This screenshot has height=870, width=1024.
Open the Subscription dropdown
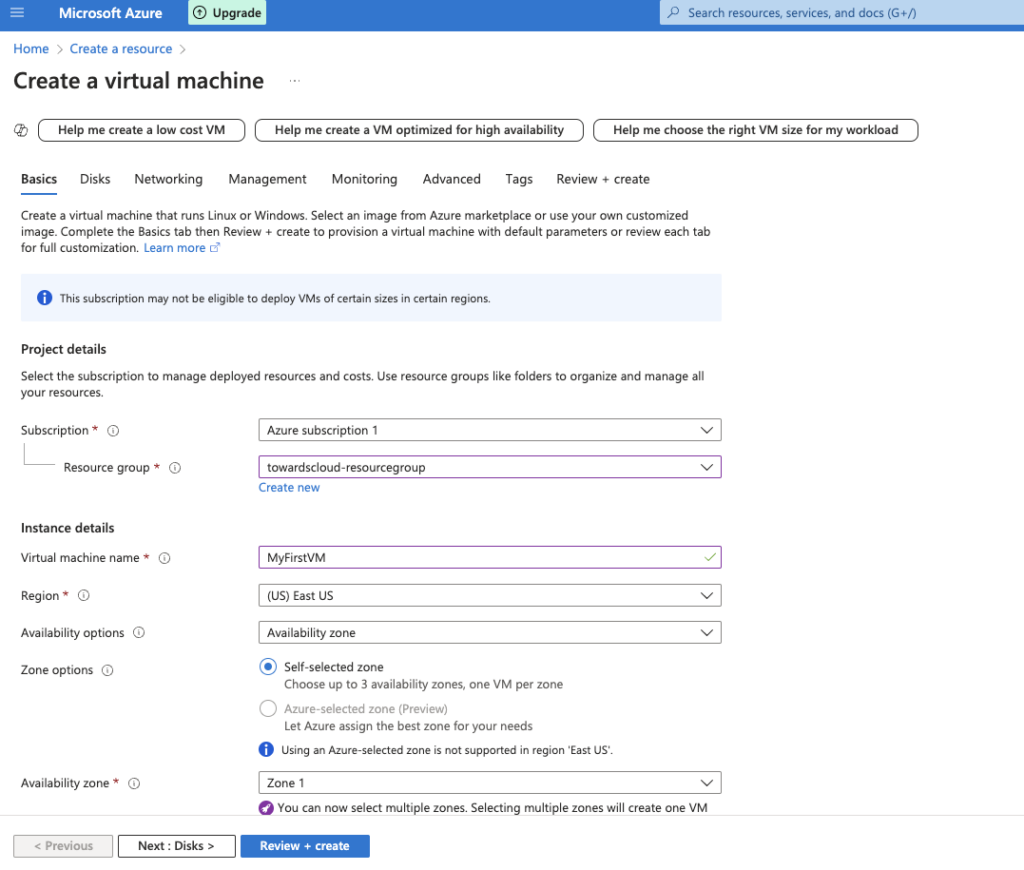[x=490, y=430]
